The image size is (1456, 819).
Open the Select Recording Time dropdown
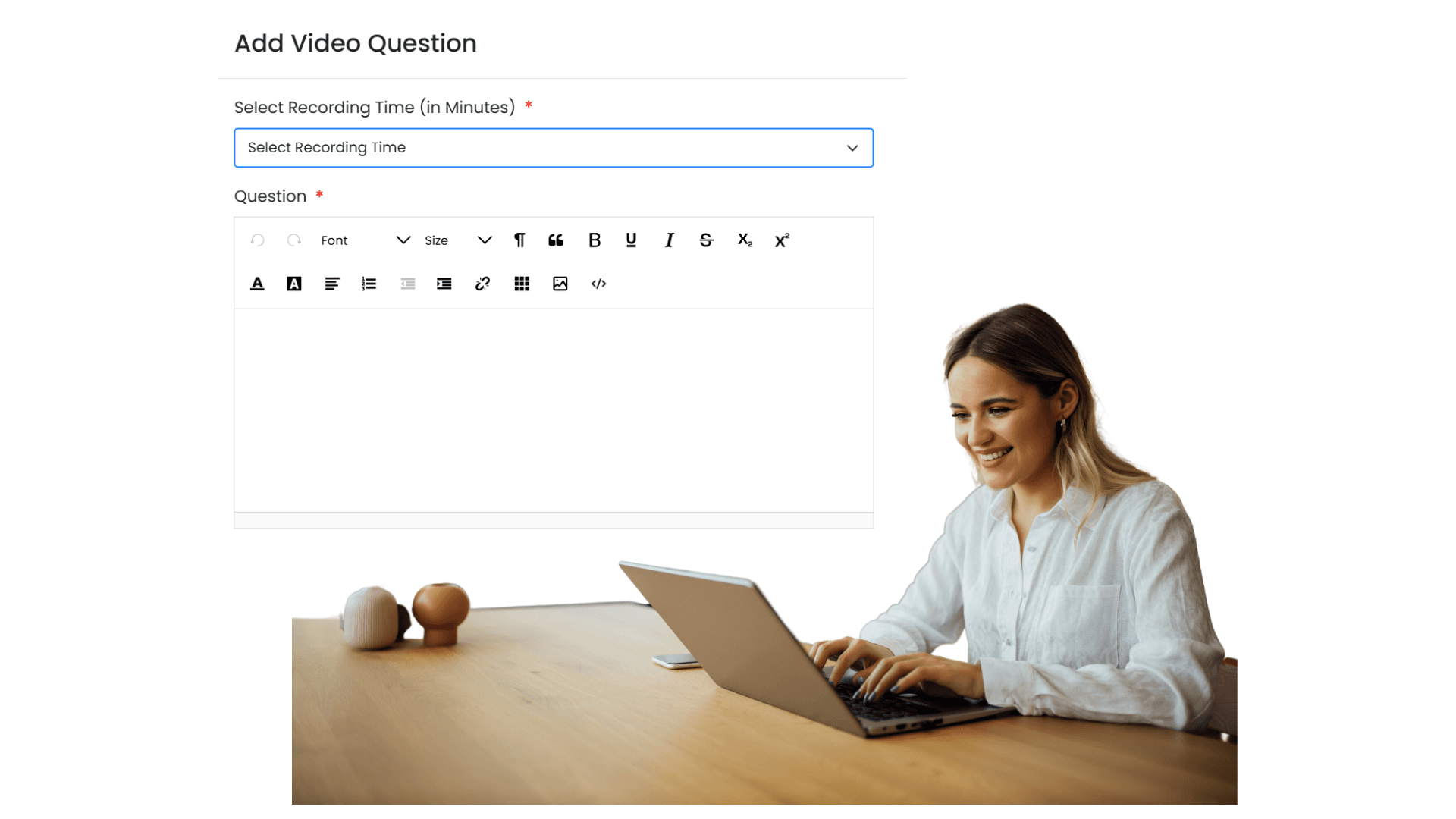coord(553,147)
